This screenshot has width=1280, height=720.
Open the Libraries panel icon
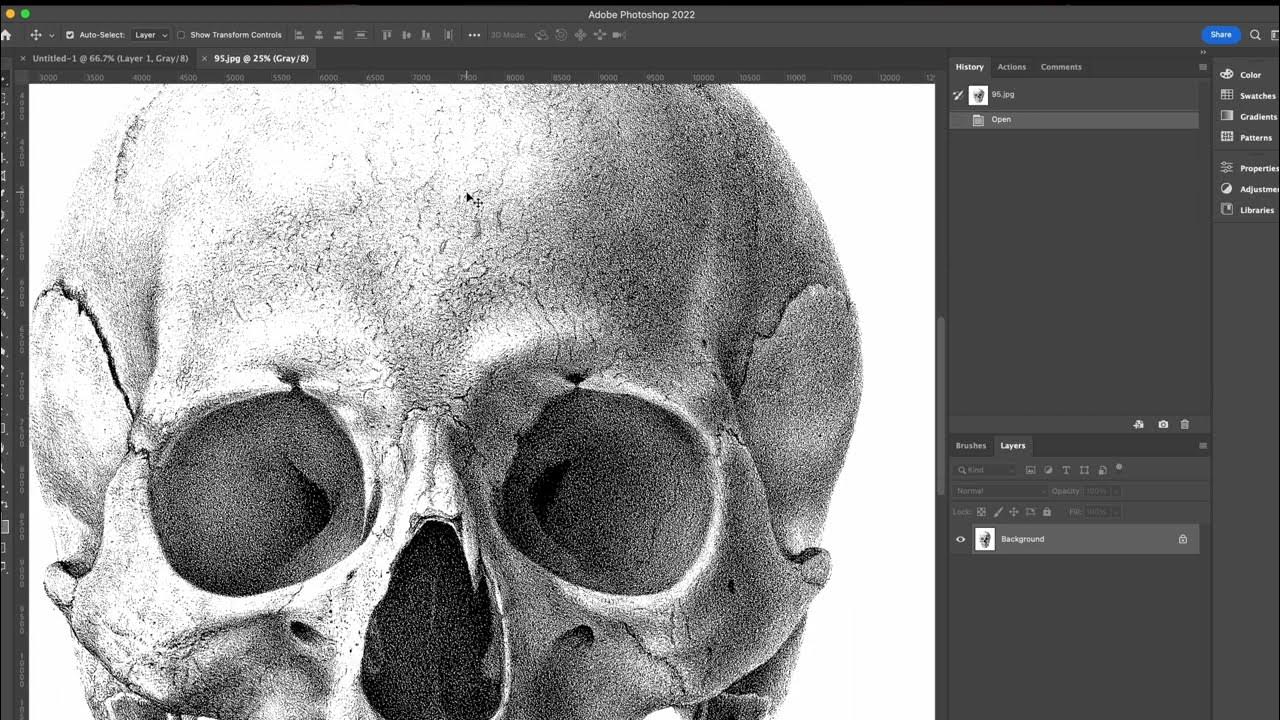point(1227,210)
